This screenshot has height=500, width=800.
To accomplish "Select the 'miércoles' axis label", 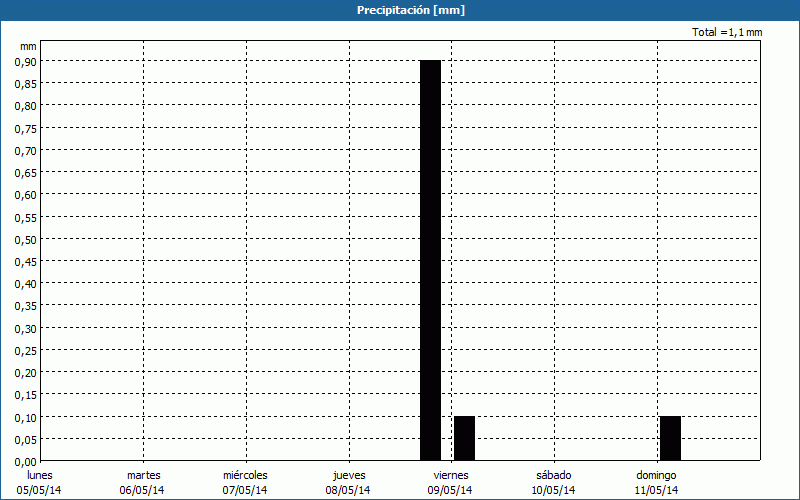I will (x=245, y=475).
